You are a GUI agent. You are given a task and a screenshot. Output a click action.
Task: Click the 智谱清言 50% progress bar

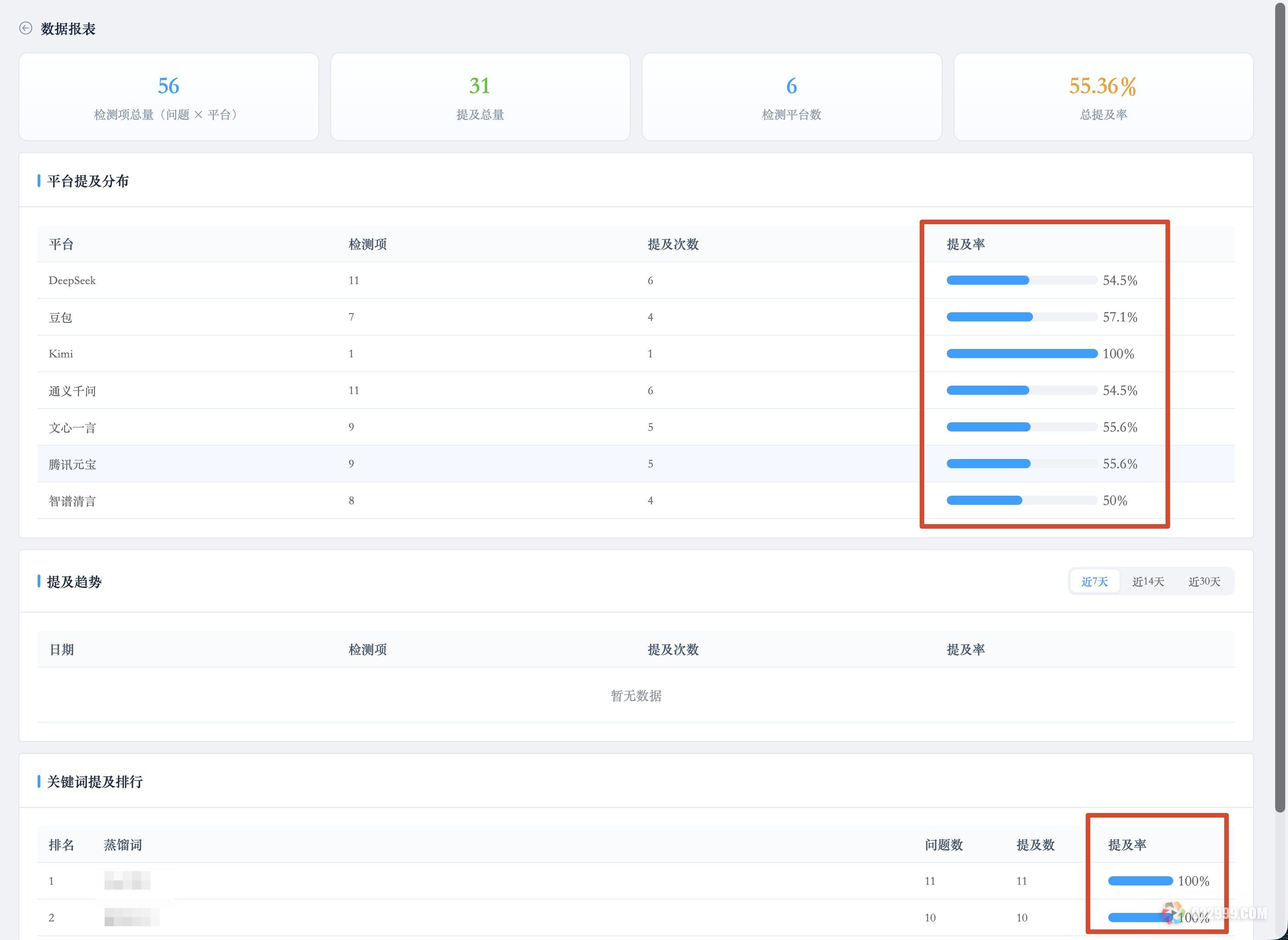(1022, 501)
